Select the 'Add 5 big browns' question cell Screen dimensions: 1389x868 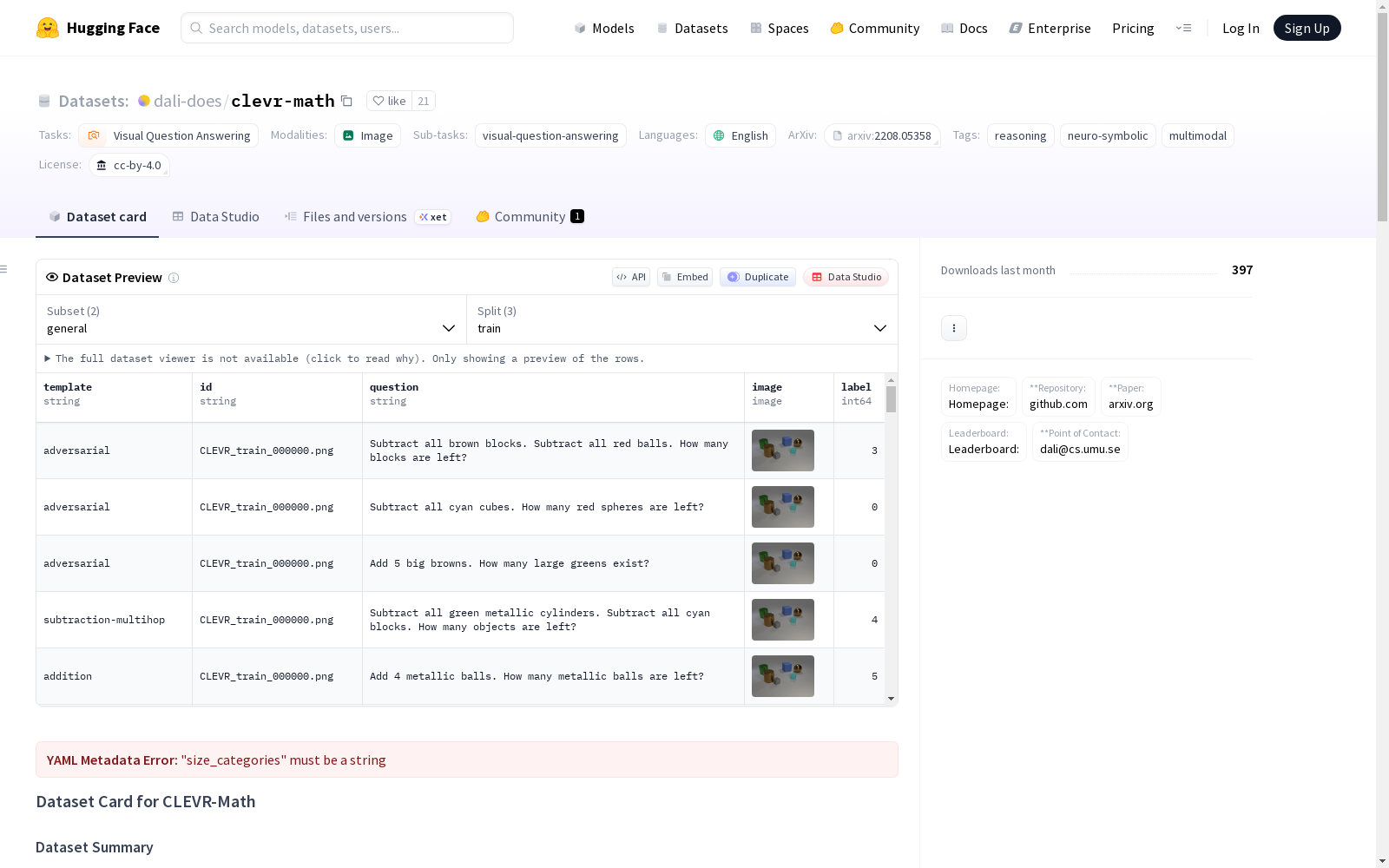coord(554,563)
